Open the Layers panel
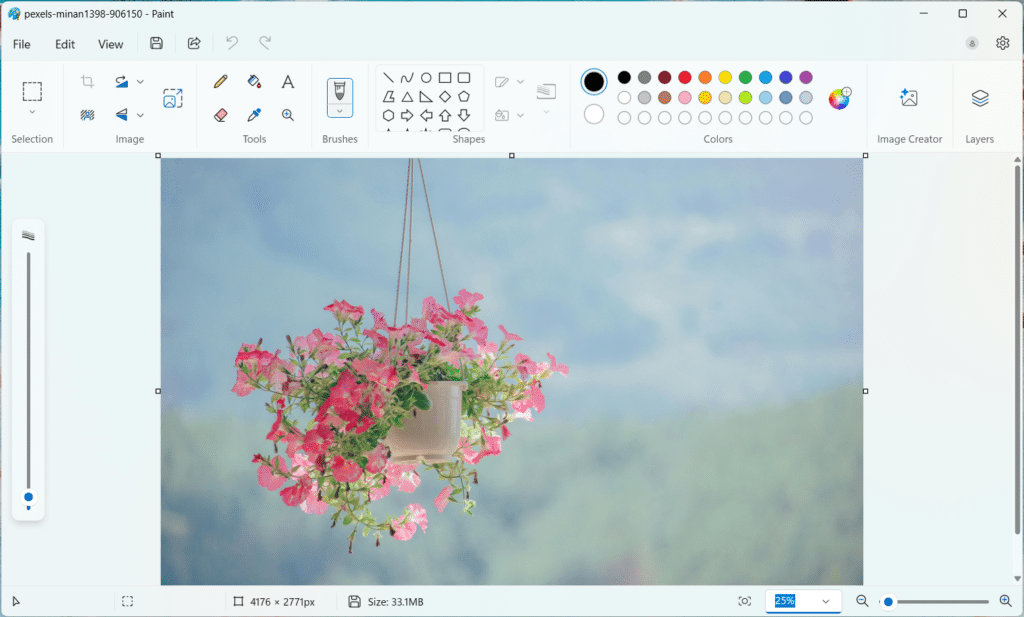Image resolution: width=1024 pixels, height=617 pixels. pos(979,99)
